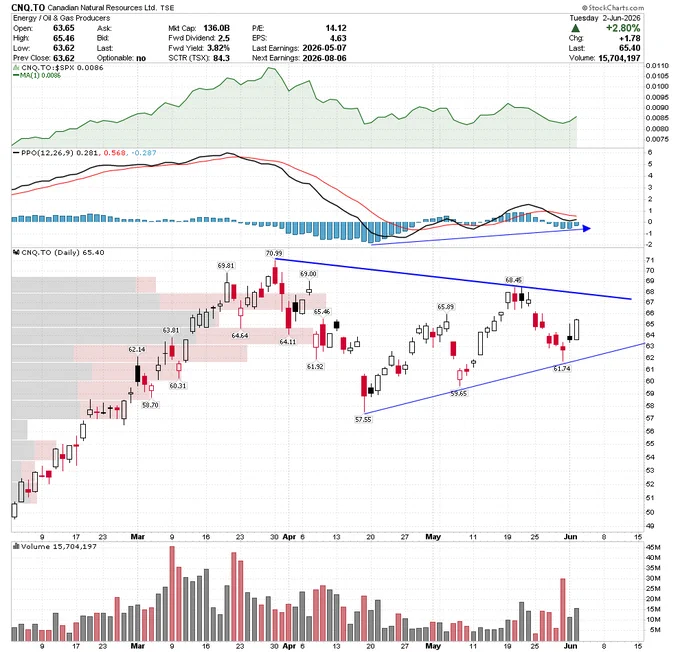Open the StockCharts.com copyright link
The width and height of the screenshot is (680, 652).
pos(613,7)
